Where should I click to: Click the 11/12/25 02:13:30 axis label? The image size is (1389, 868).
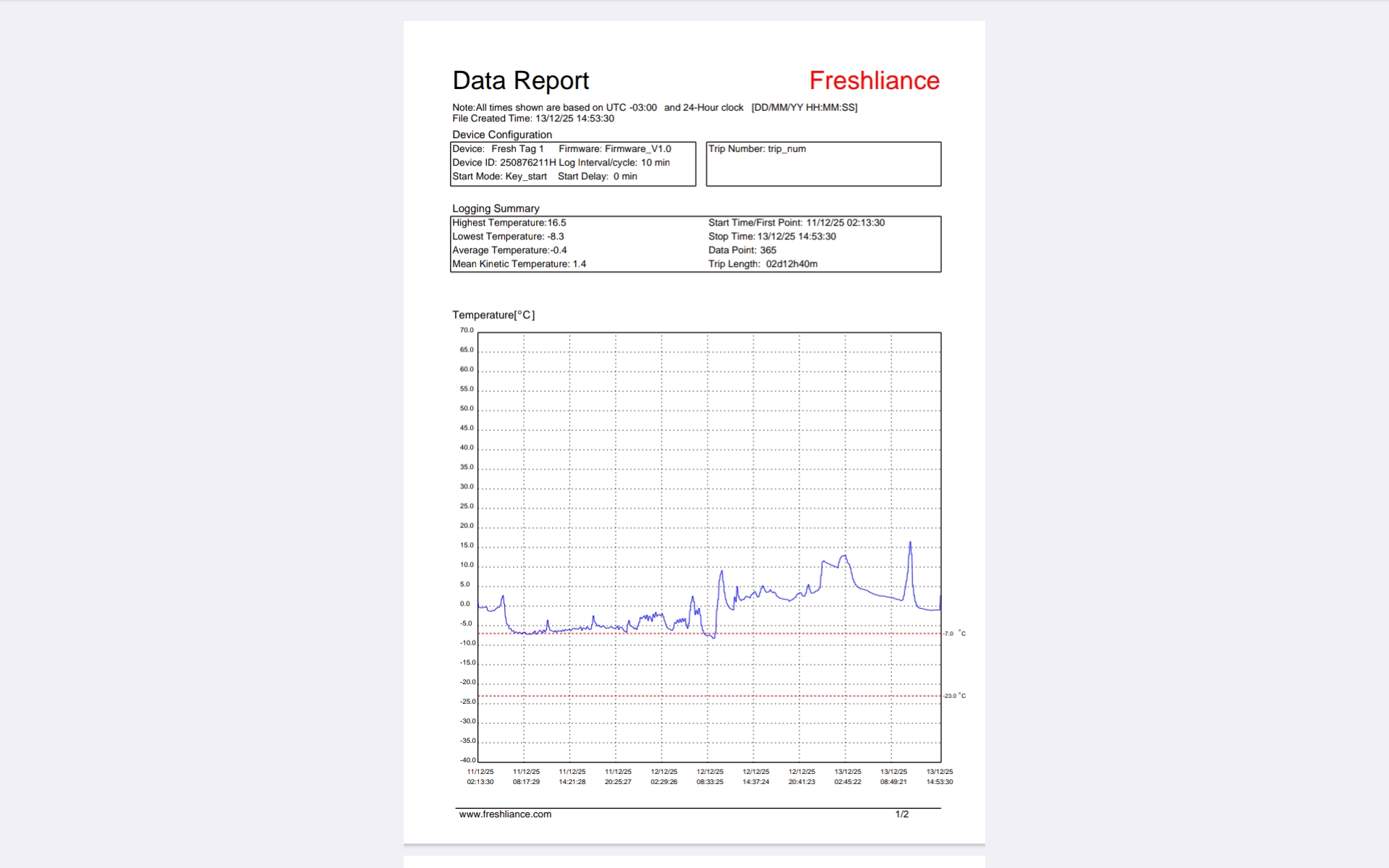(x=480, y=777)
